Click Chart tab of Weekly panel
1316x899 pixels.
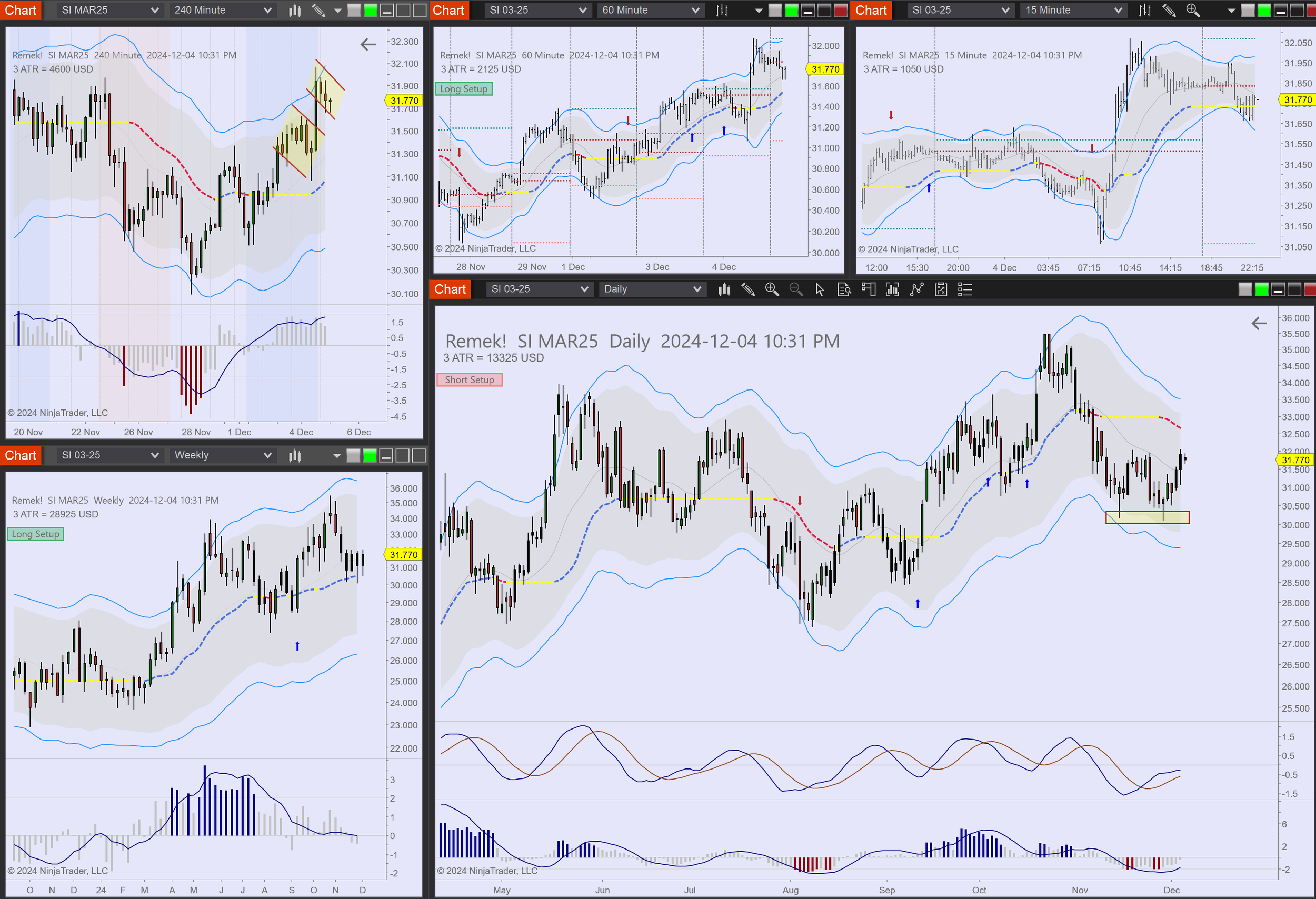[21, 455]
